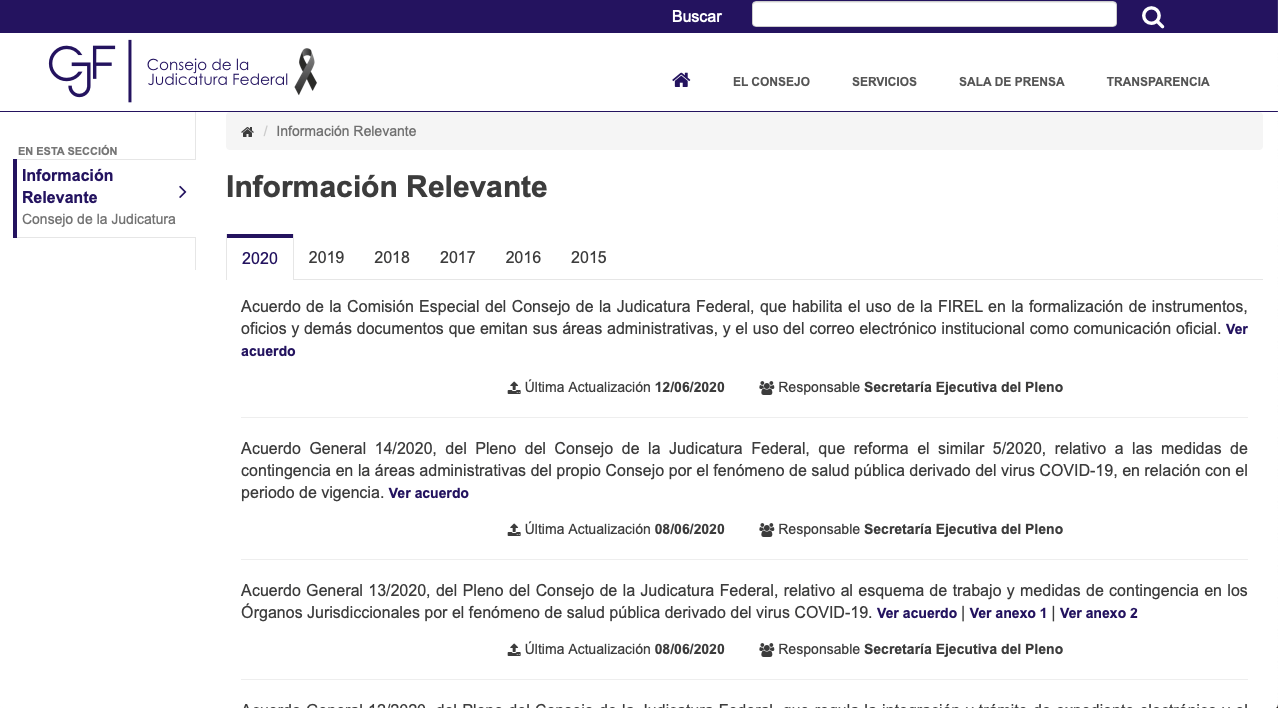Open Ver anexo 2 link
1278x708 pixels.
pyautogui.click(x=1098, y=613)
